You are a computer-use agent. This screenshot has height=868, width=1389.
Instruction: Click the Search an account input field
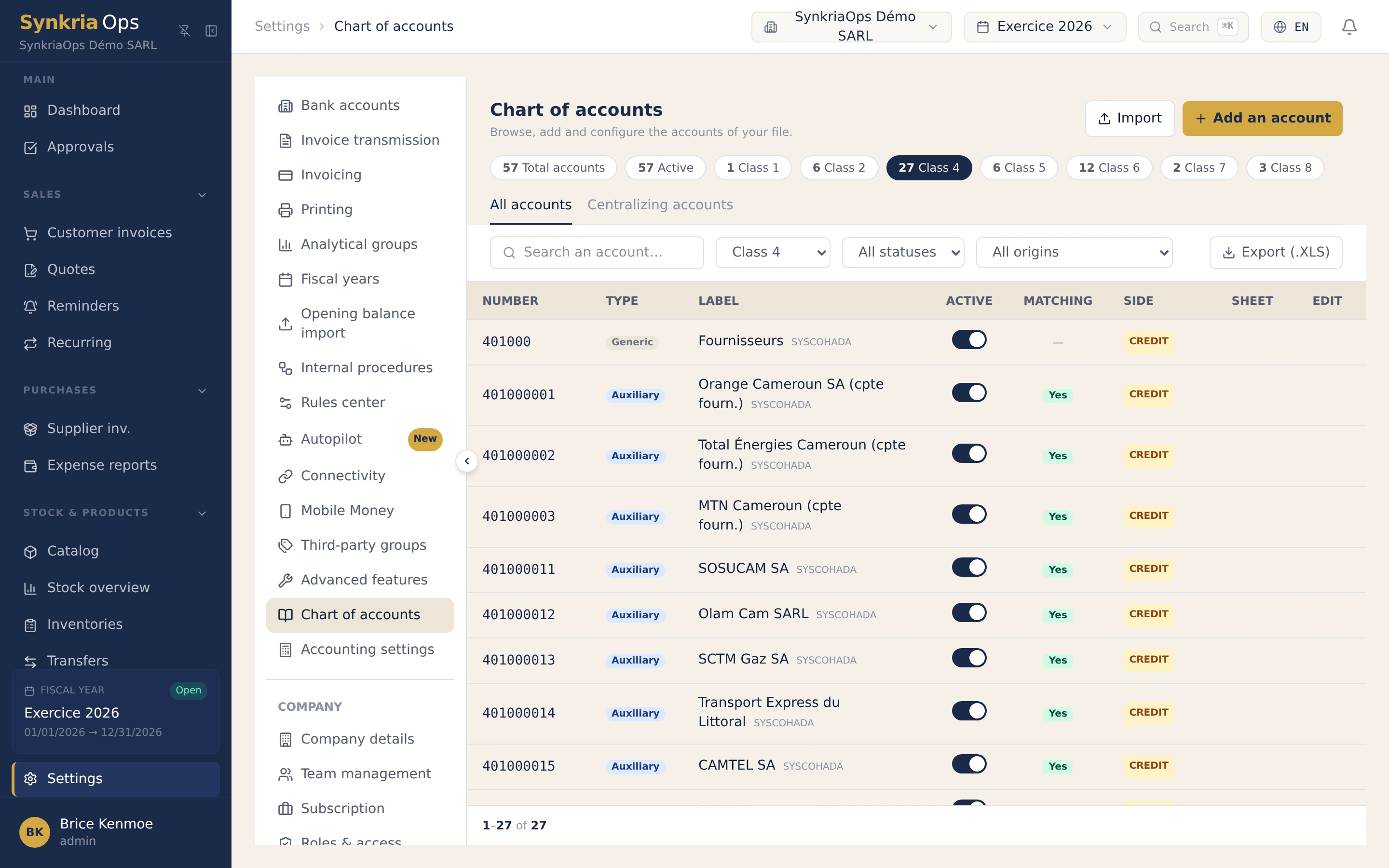[596, 253]
